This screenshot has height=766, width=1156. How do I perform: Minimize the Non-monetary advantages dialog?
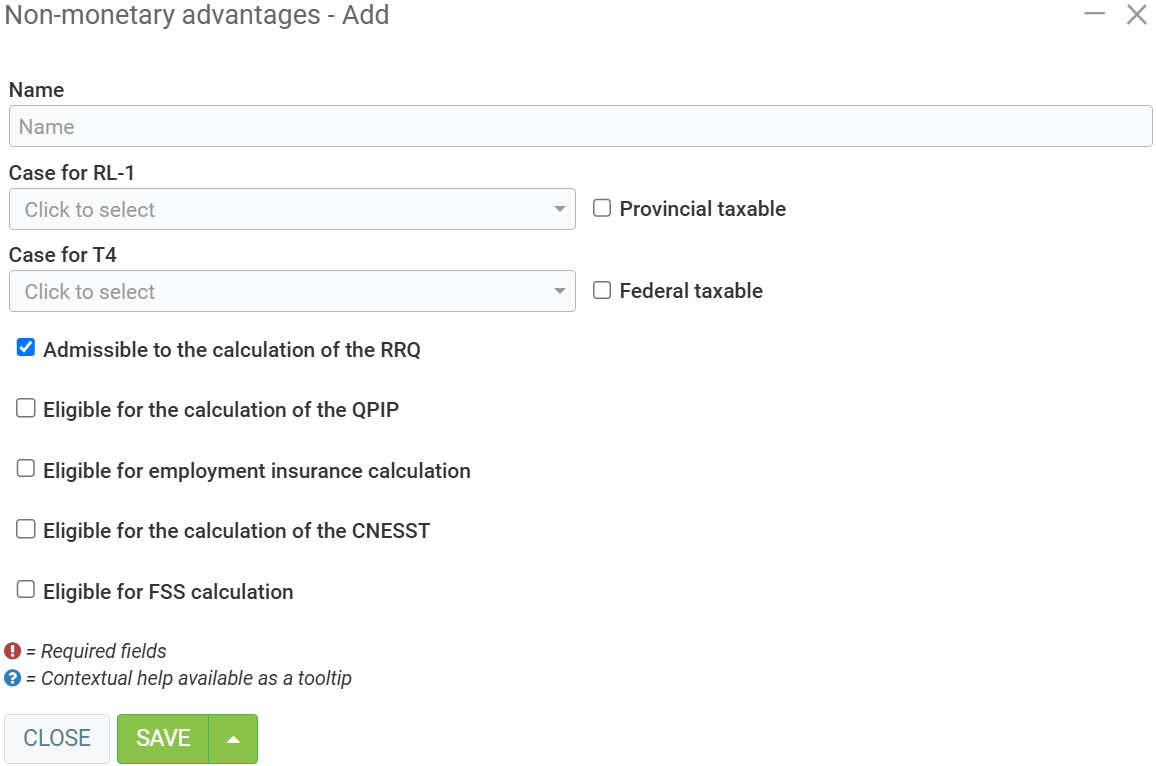click(1094, 14)
